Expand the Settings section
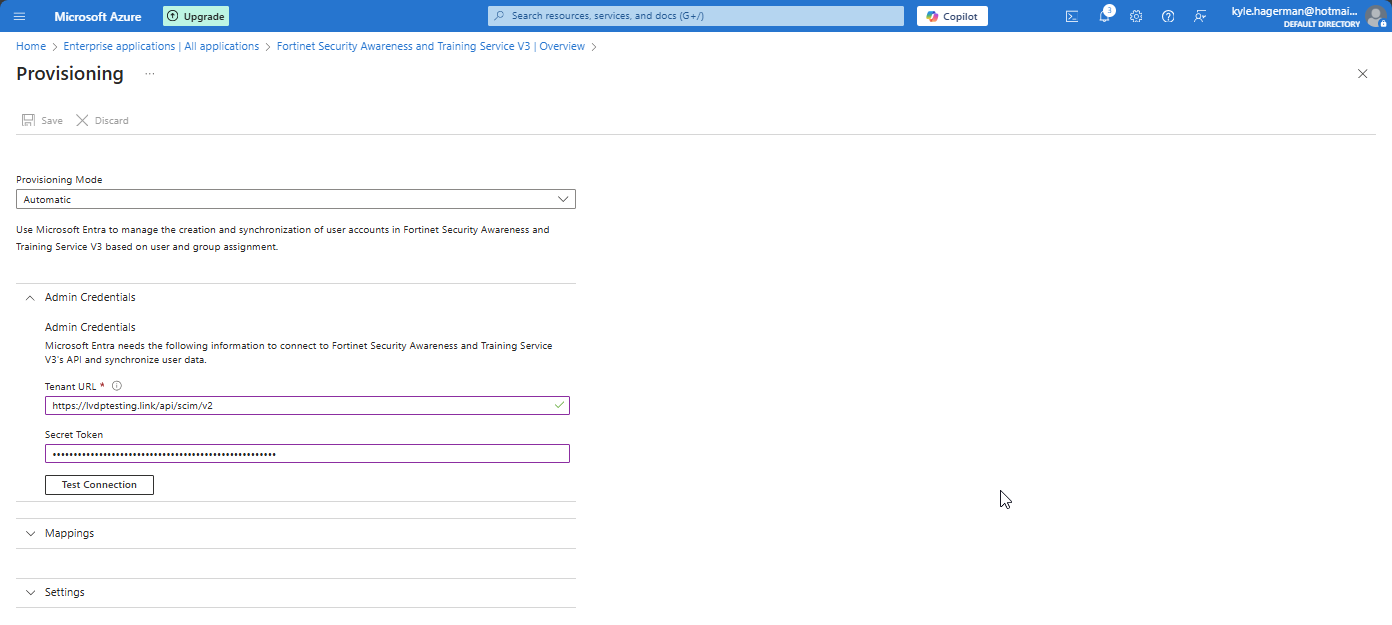The height and width of the screenshot is (625, 1392). 296,592
